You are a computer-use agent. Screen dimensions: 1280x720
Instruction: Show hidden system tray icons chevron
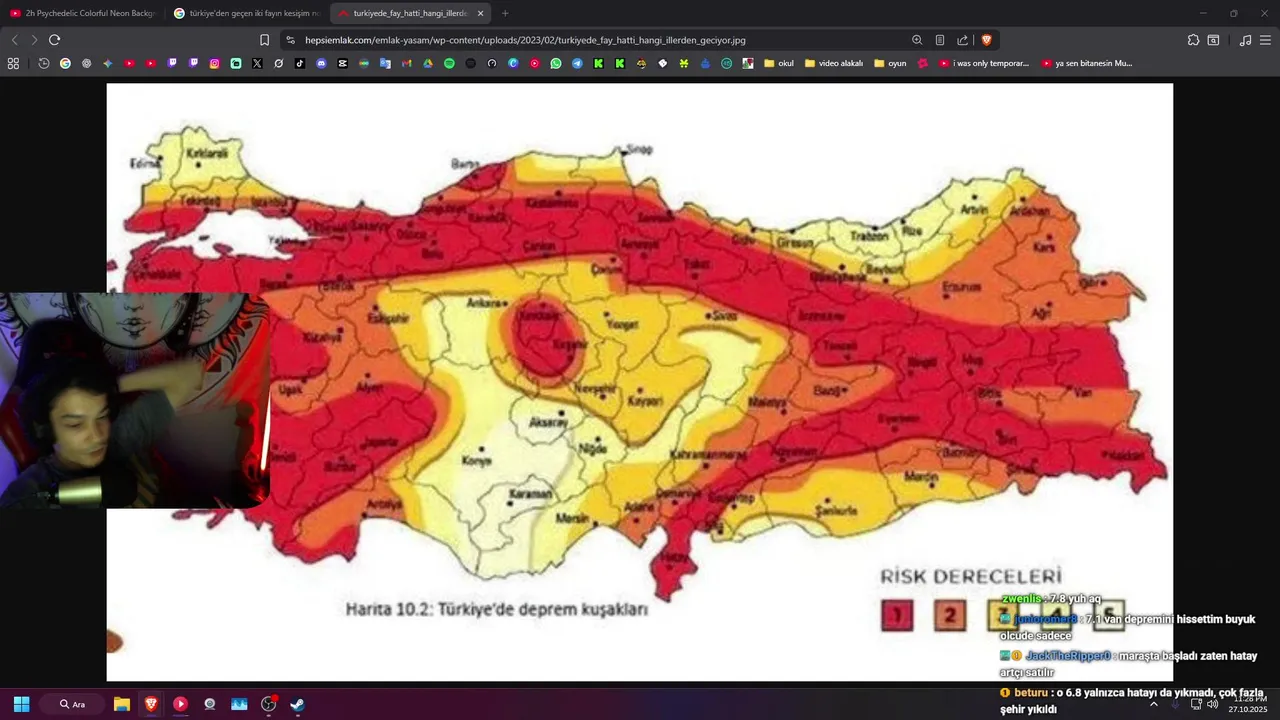(x=1153, y=704)
